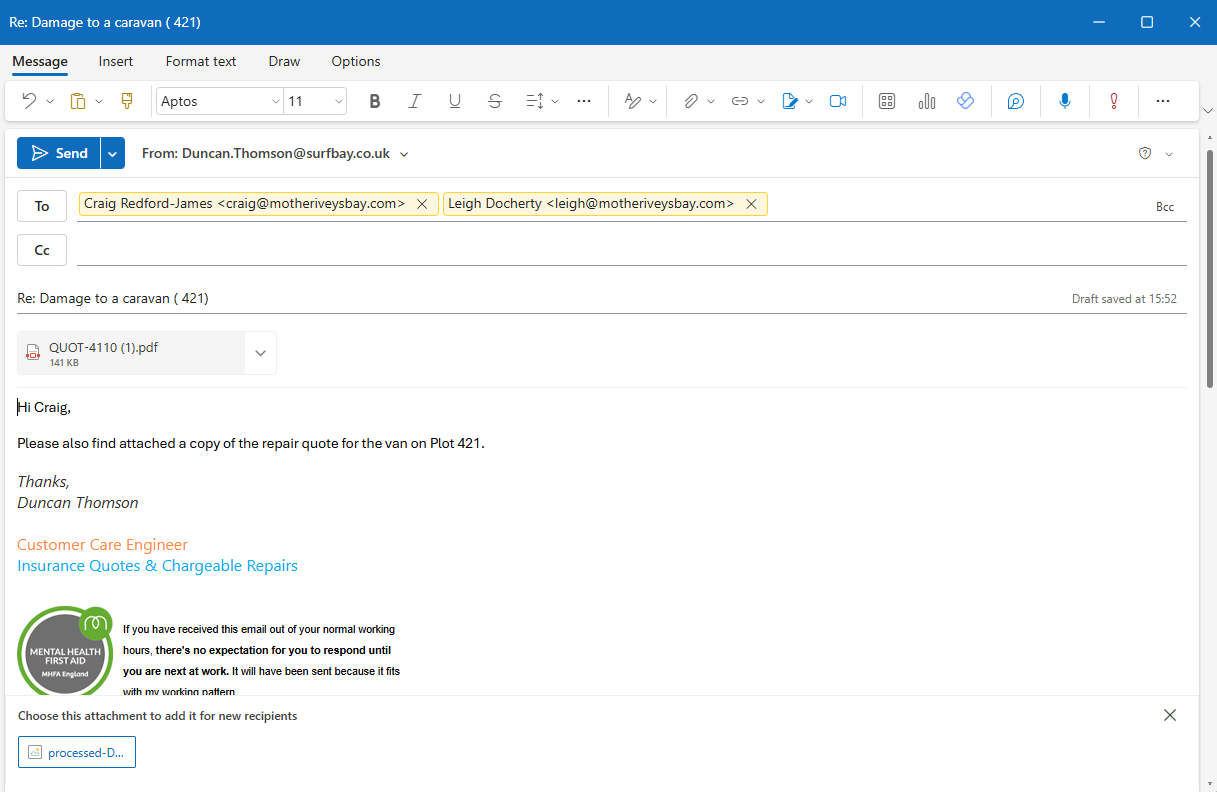This screenshot has width=1217, height=792.
Task: Send the email
Action: (x=59, y=153)
